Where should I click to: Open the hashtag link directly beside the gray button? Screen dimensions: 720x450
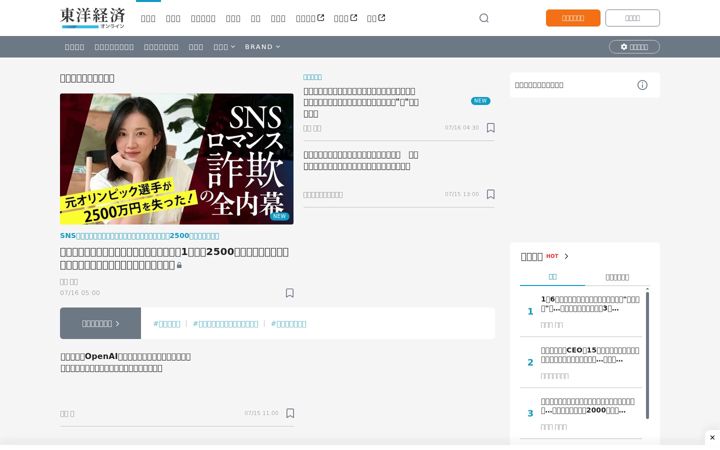click(x=167, y=324)
